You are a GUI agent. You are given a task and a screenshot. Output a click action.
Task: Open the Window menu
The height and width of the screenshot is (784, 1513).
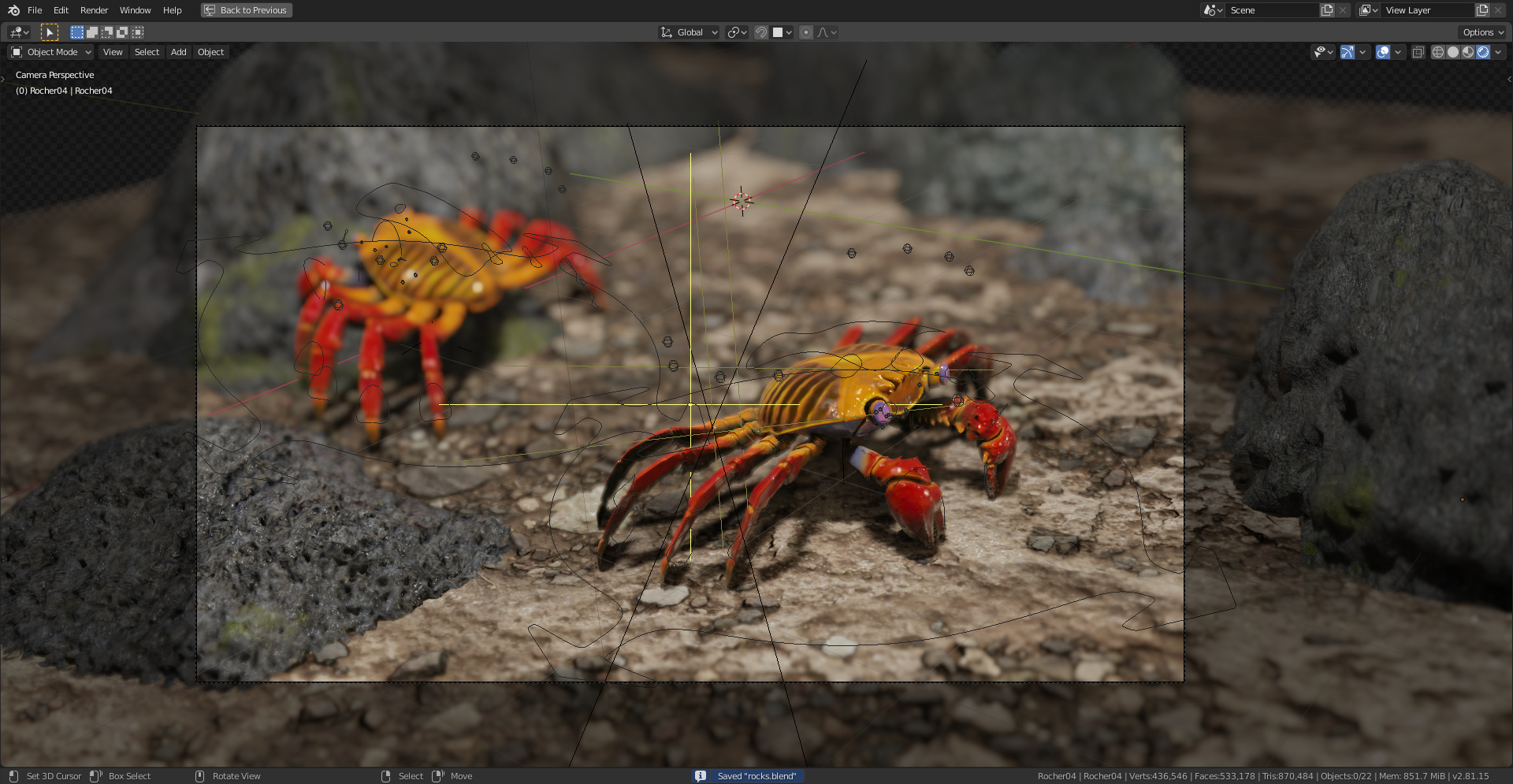coord(135,10)
